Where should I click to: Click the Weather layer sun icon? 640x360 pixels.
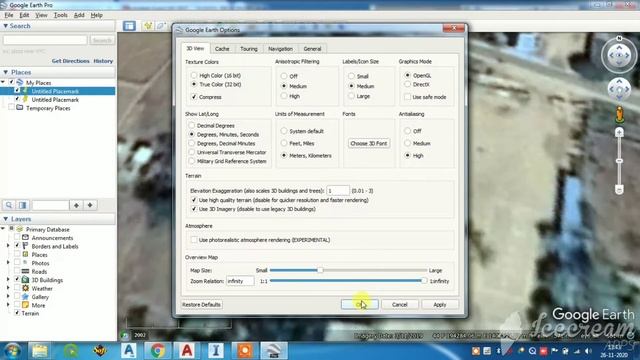pyautogui.click(x=25, y=288)
